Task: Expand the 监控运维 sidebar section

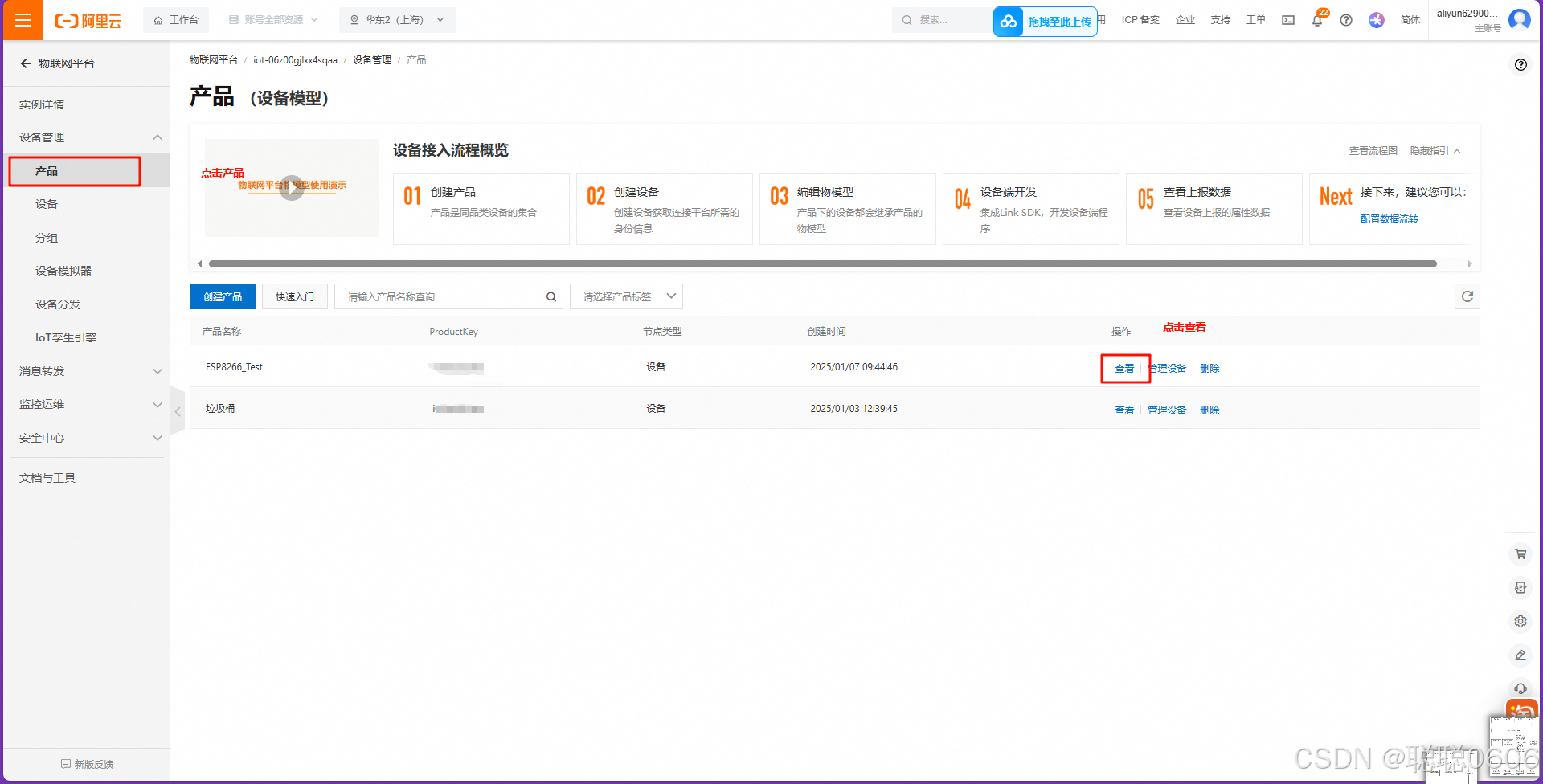Action: (x=87, y=404)
